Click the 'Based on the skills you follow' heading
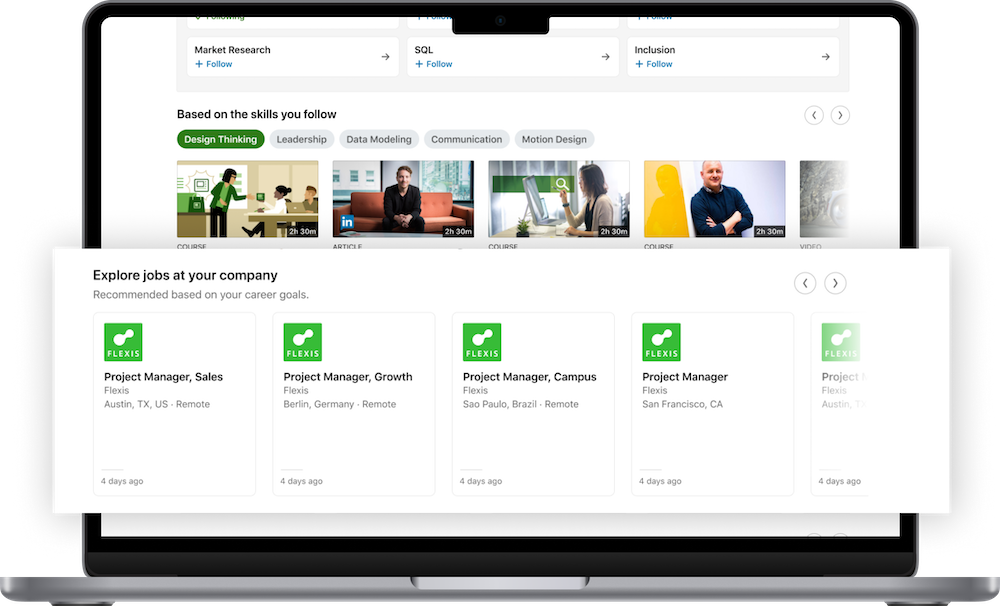The width and height of the screenshot is (1000, 606). click(256, 114)
